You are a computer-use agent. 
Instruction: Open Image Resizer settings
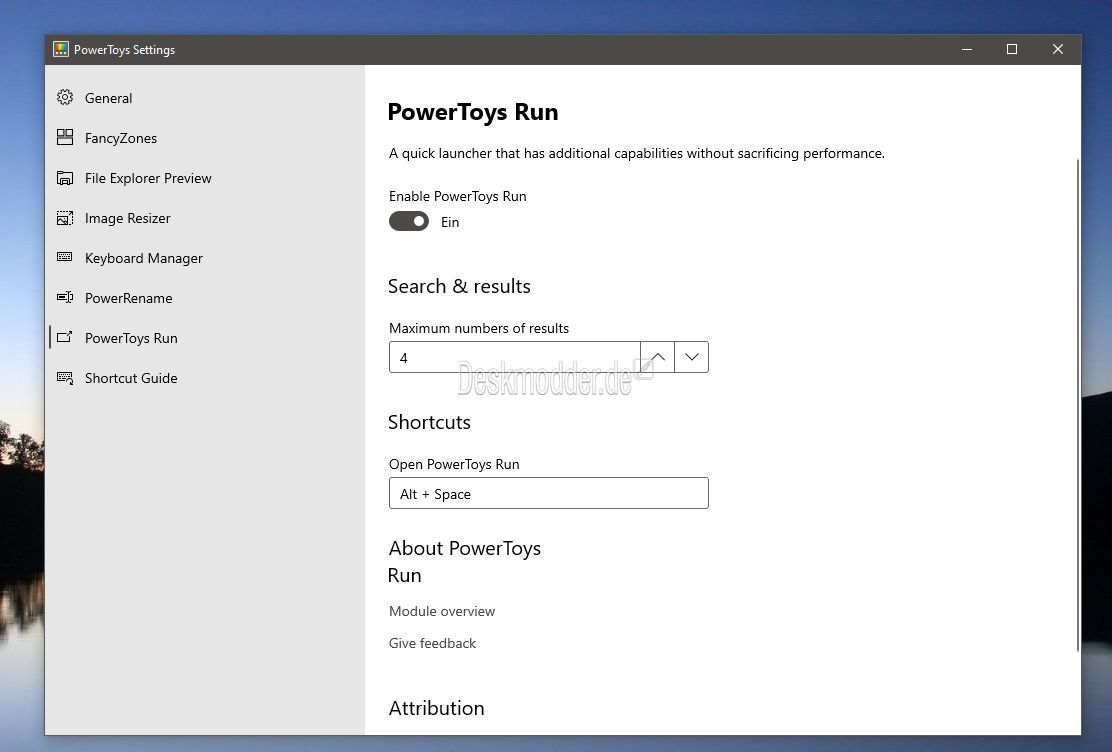click(205, 218)
